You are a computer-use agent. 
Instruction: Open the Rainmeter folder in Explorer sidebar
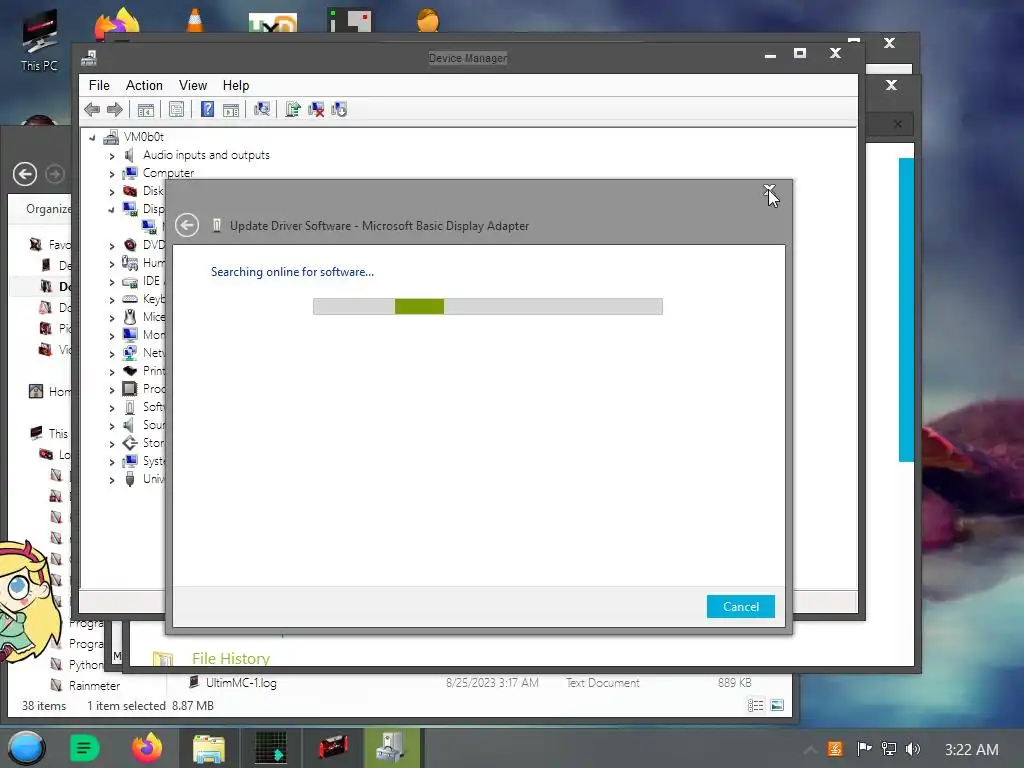95,686
